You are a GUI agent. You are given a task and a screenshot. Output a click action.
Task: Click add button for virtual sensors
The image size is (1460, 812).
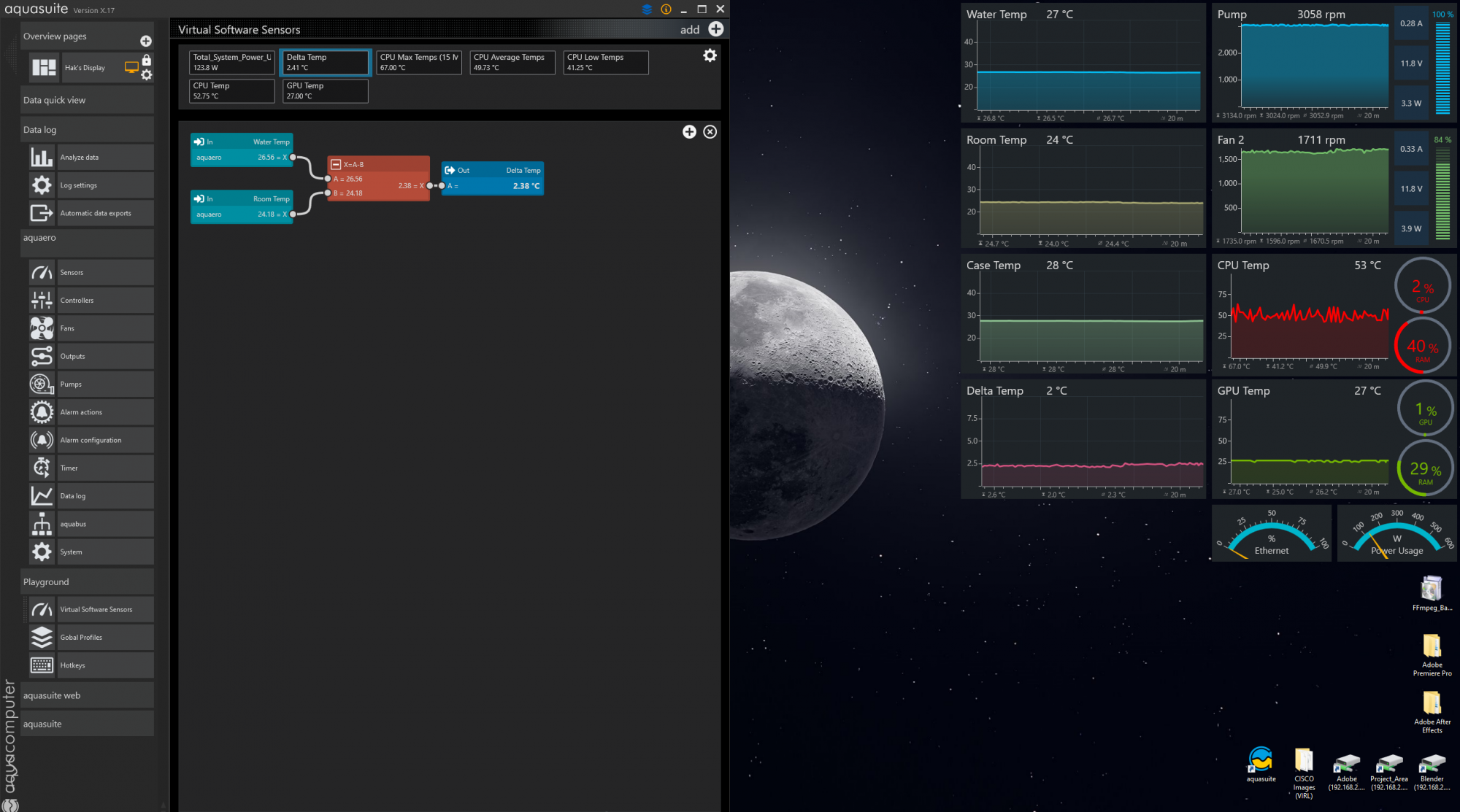click(715, 29)
